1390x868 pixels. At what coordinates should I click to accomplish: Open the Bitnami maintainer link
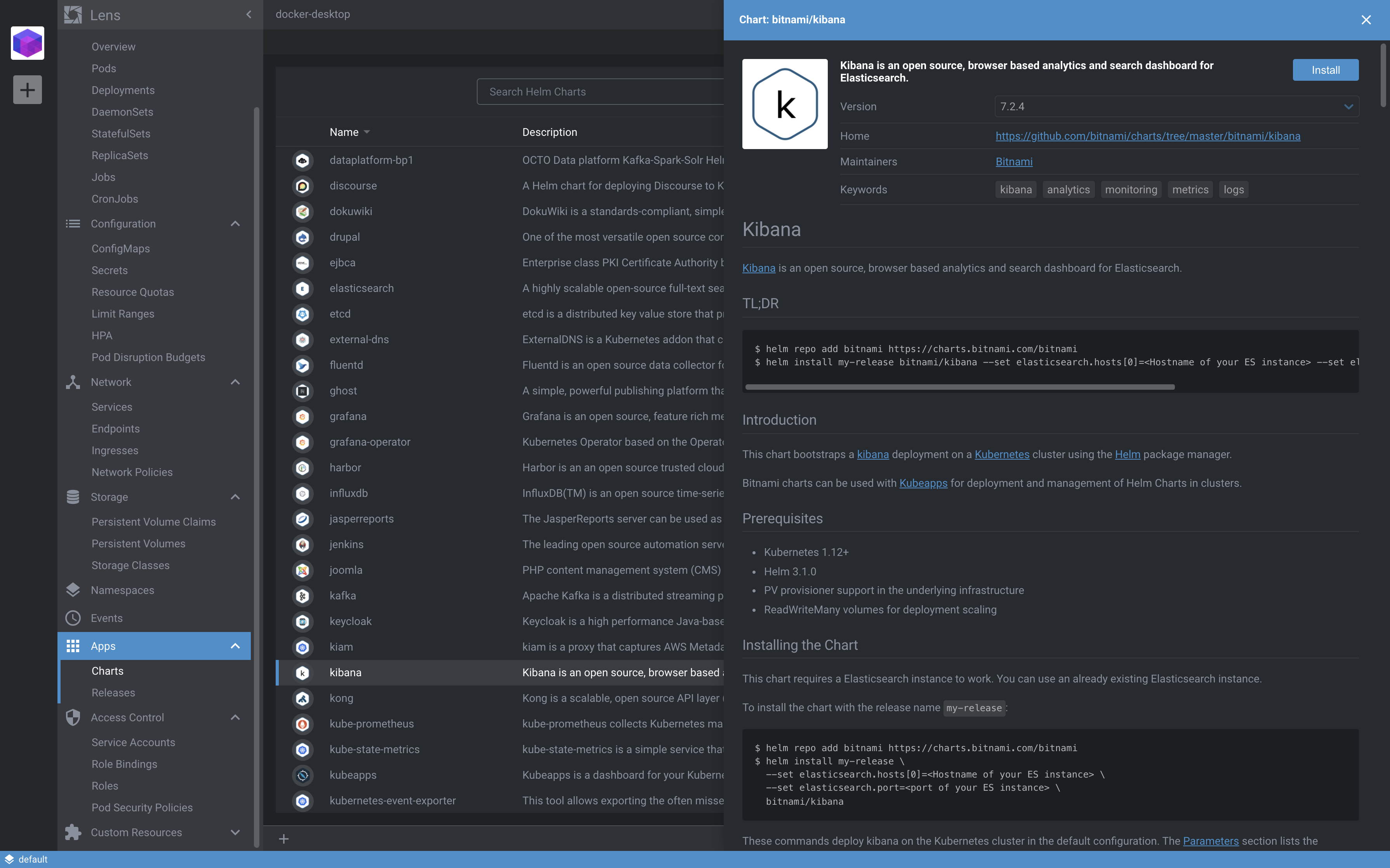[x=1013, y=162]
